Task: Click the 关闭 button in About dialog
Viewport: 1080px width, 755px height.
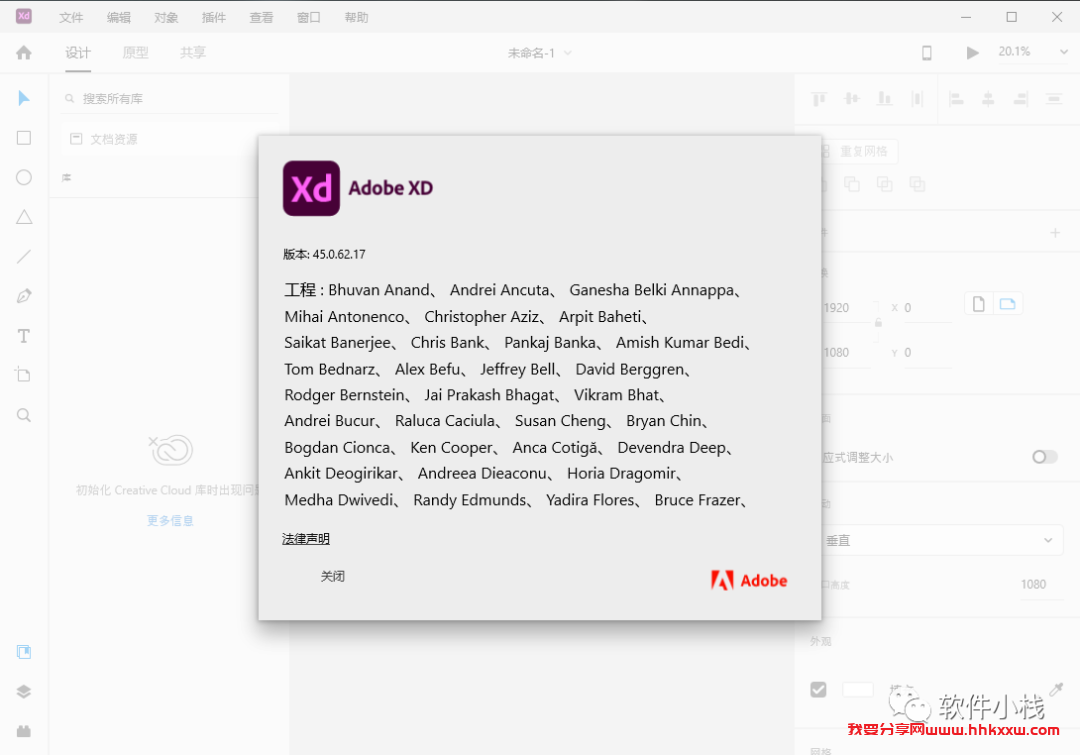Action: [x=333, y=577]
